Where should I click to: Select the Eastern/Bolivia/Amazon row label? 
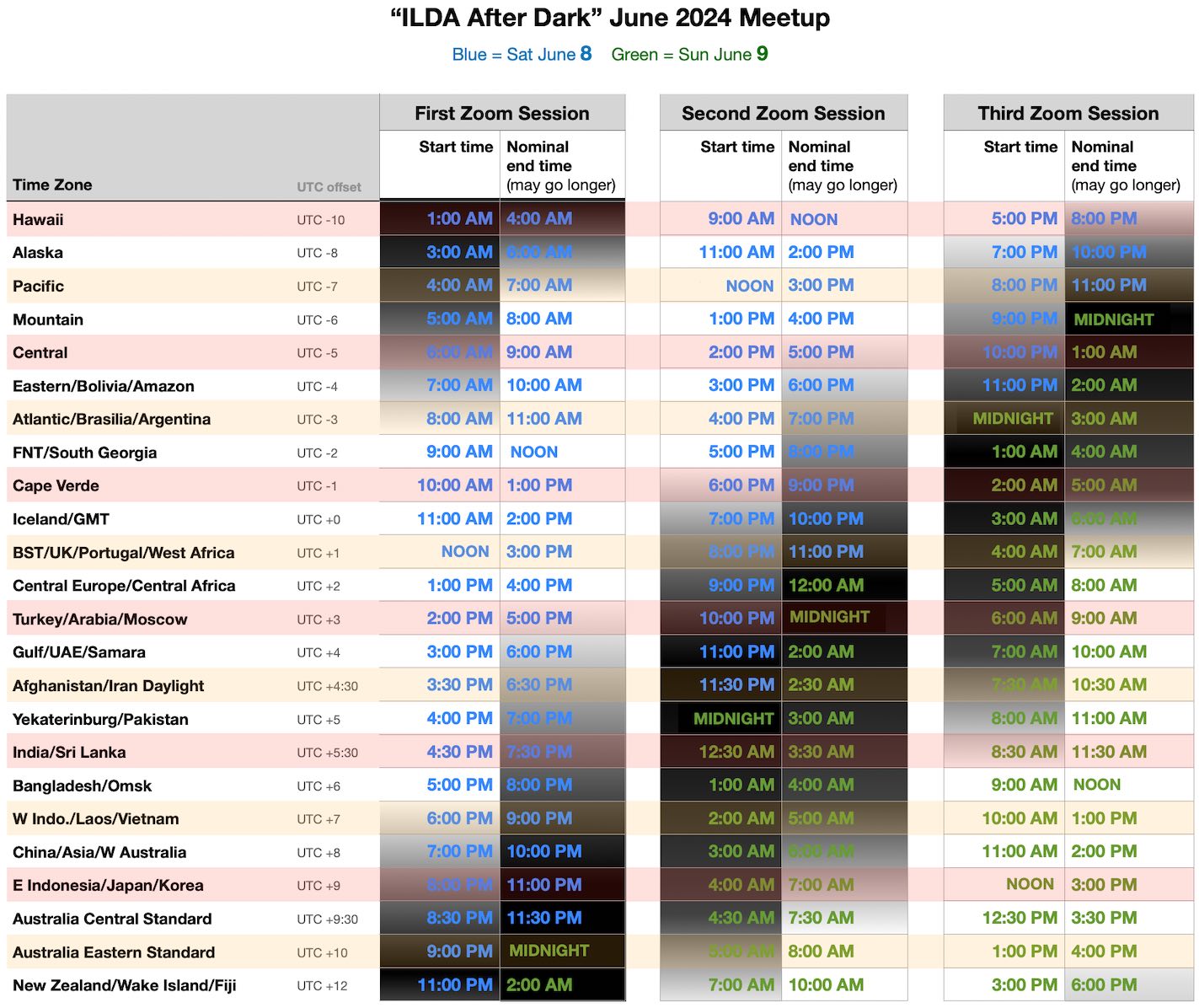pos(104,386)
